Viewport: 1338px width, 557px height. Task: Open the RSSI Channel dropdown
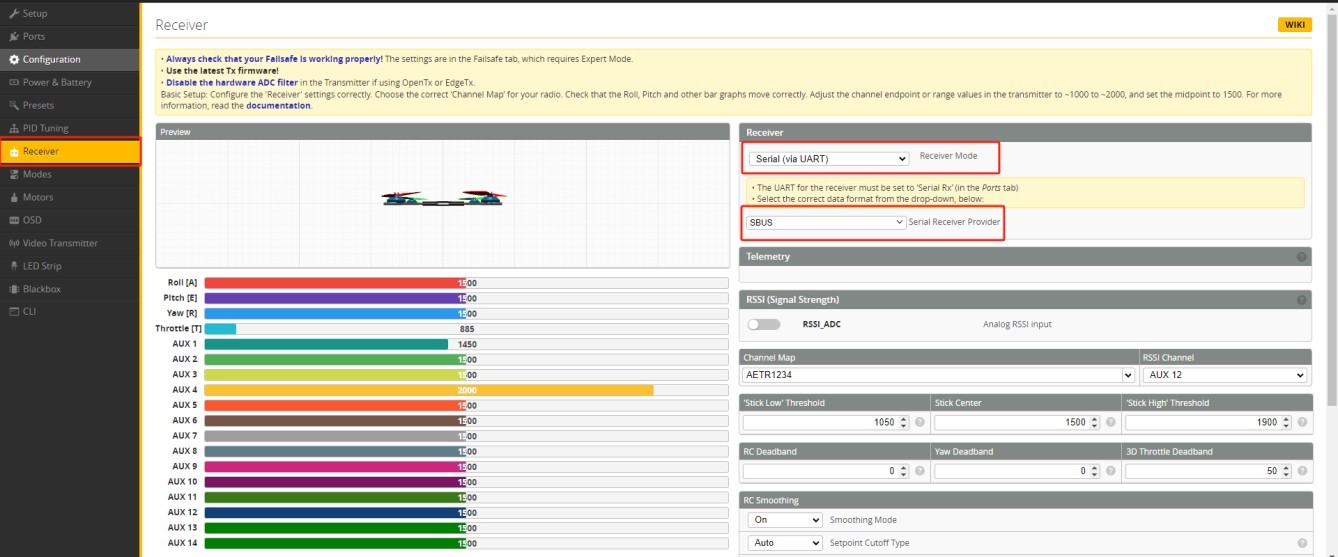pyautogui.click(x=1225, y=375)
